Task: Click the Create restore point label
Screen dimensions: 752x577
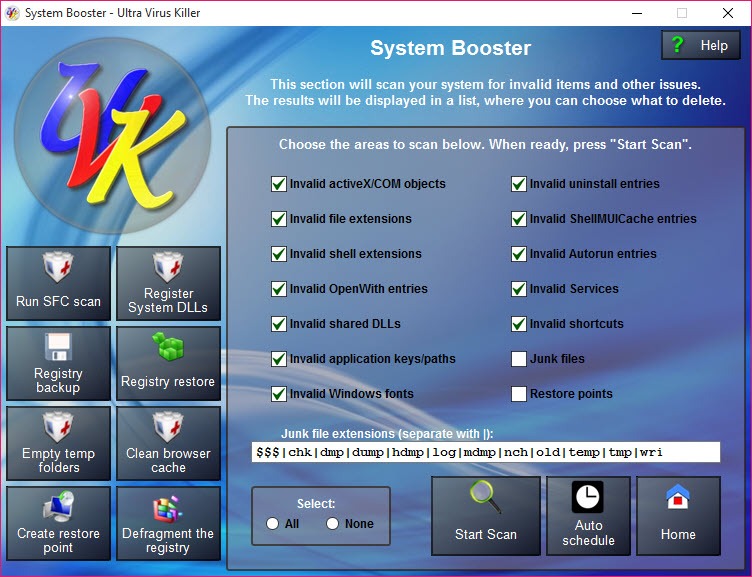Action: (58, 541)
